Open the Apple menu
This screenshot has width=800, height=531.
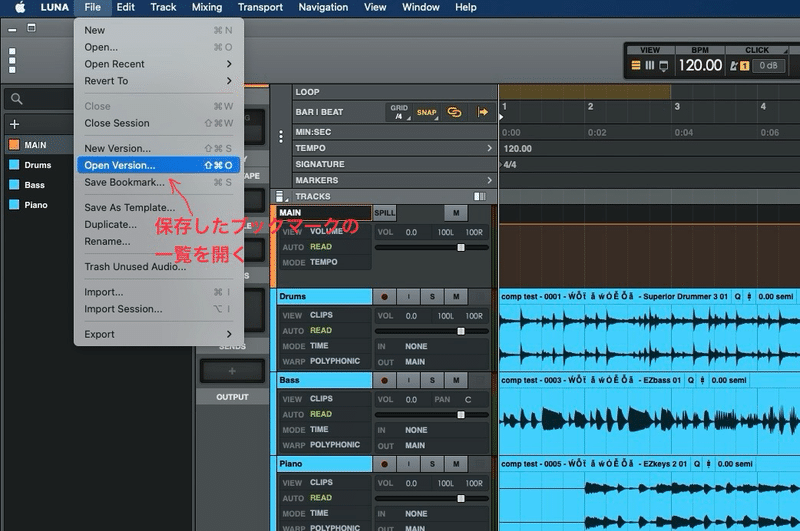(x=20, y=7)
